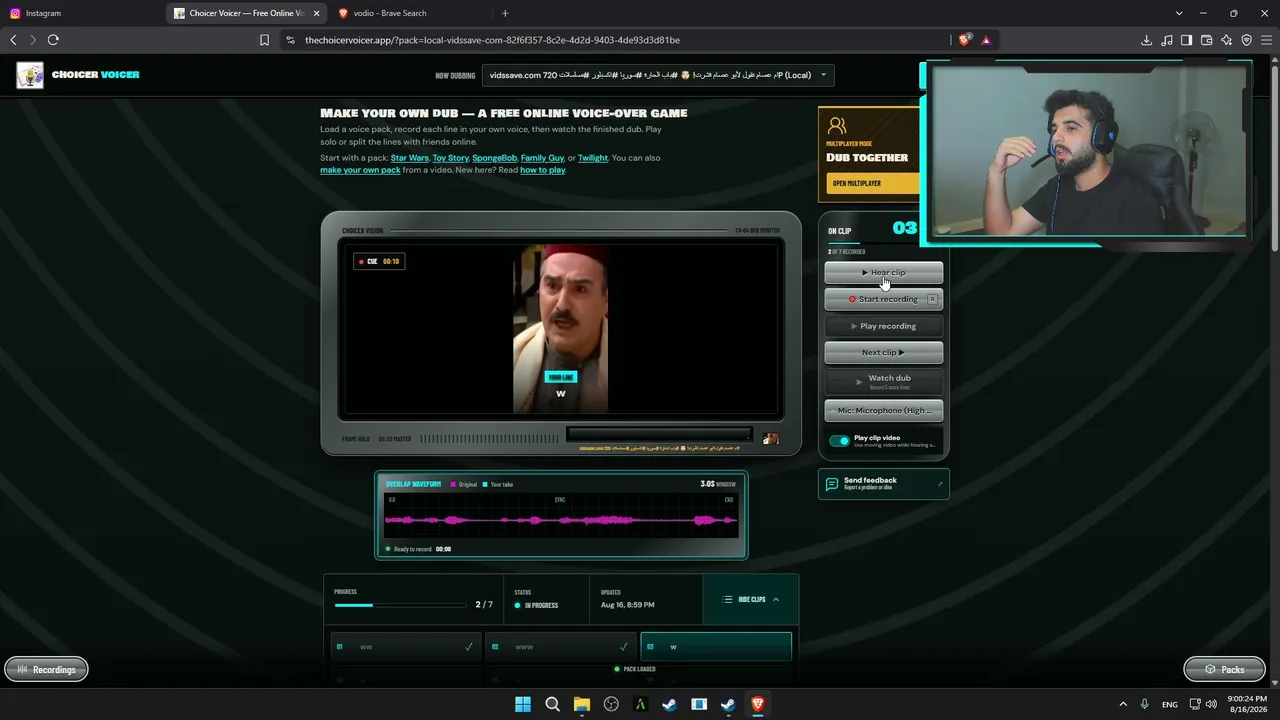
Task: Select clip 02 labeled www
Action: pyautogui.click(x=561, y=647)
